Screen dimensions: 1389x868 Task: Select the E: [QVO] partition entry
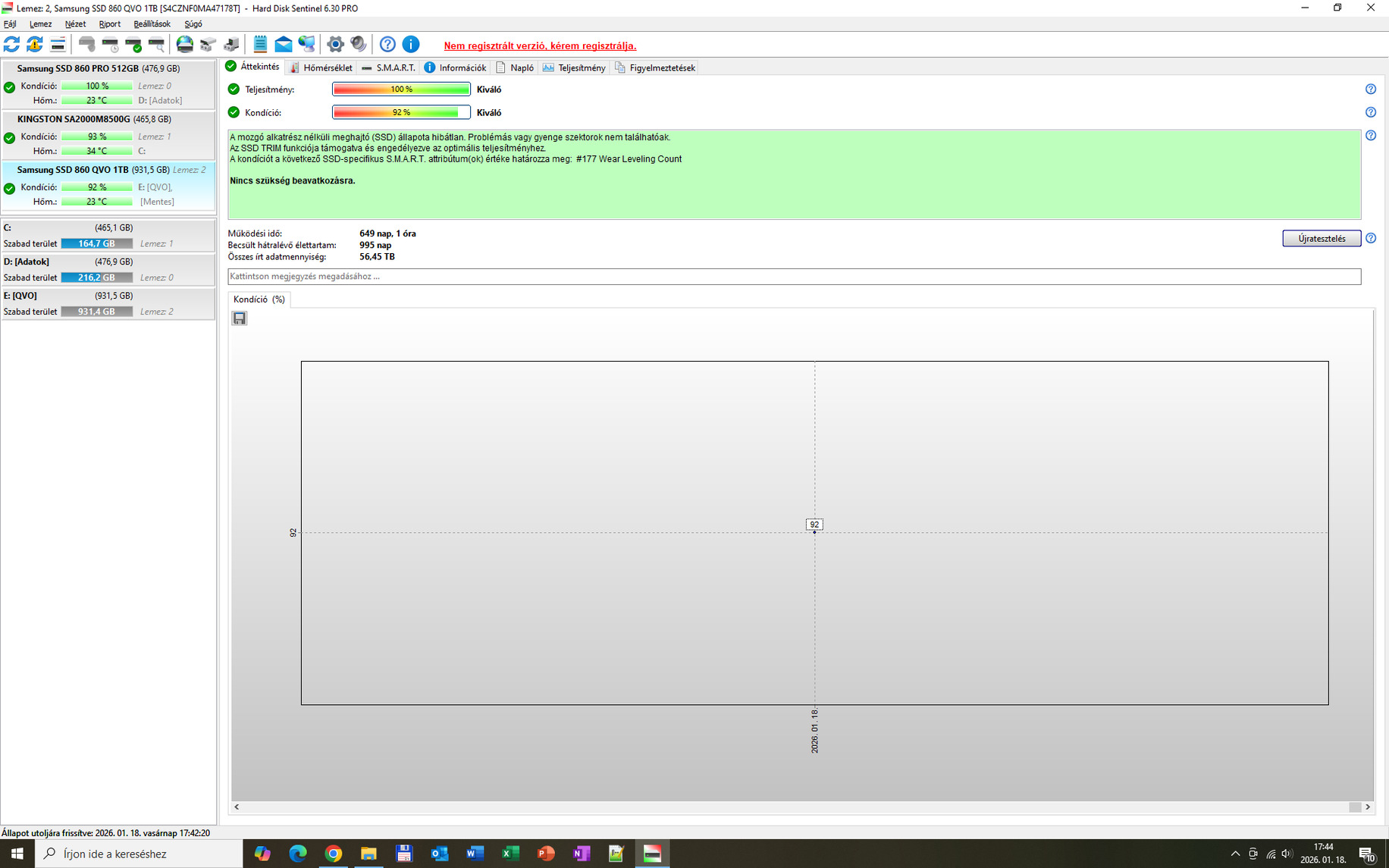tap(108, 303)
